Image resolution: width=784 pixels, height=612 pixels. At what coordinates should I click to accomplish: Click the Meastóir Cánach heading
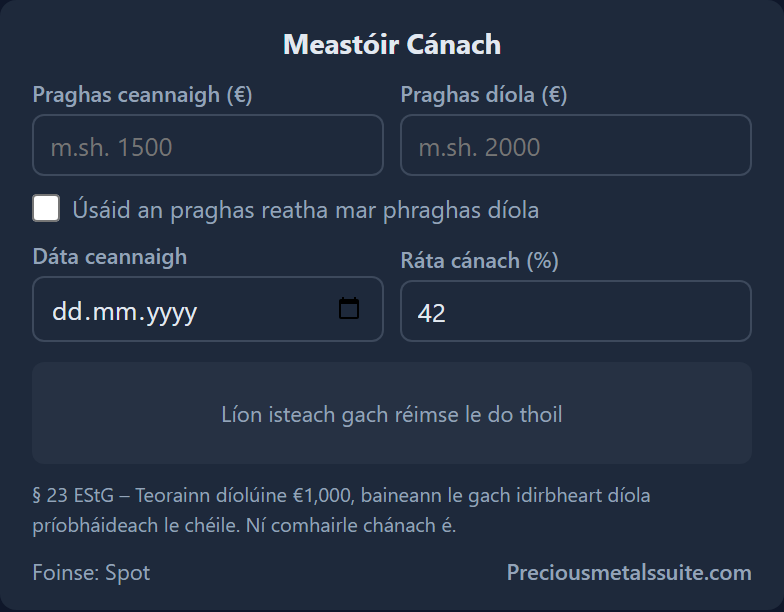(392, 44)
